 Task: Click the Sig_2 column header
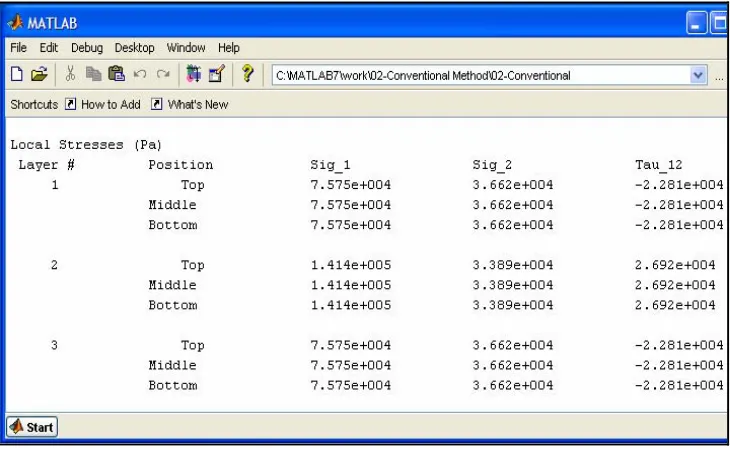point(492,165)
